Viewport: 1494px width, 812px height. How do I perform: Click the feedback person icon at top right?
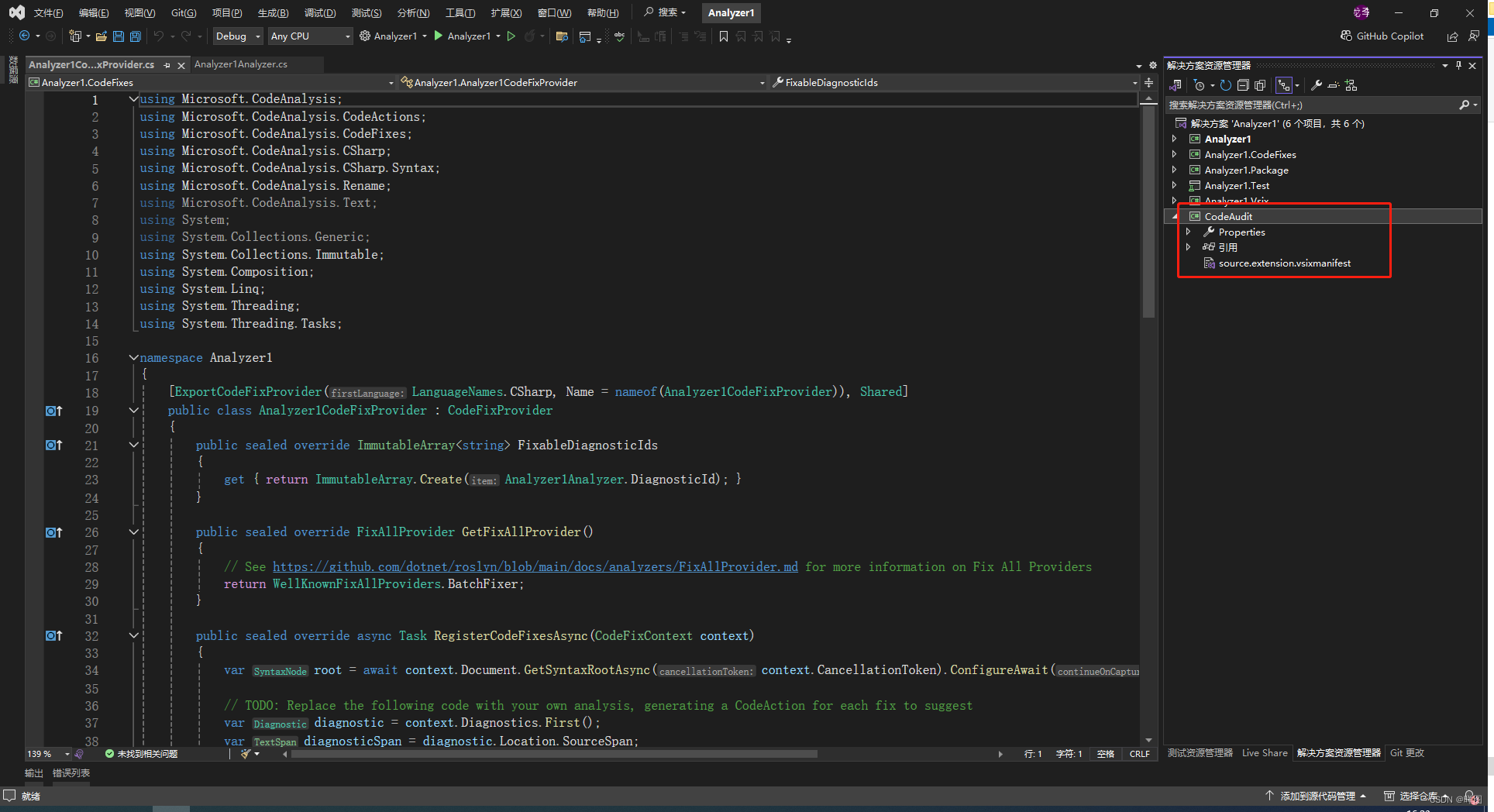(1474, 36)
